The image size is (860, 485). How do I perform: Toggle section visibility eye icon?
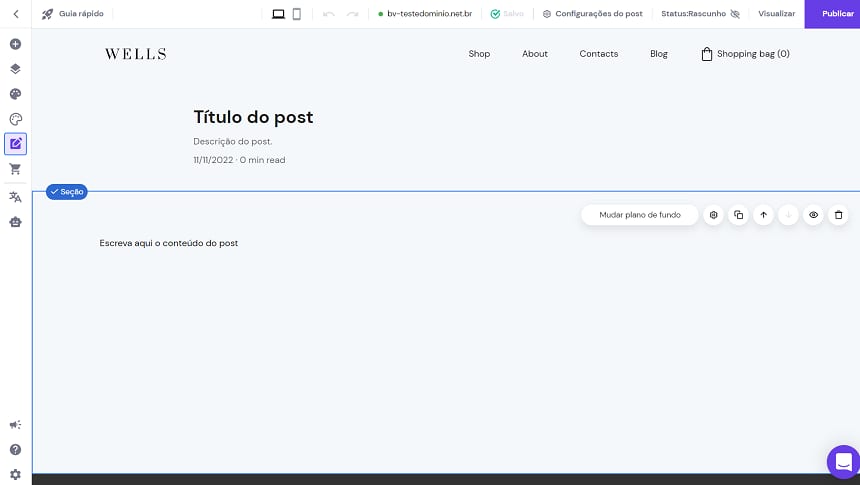813,215
